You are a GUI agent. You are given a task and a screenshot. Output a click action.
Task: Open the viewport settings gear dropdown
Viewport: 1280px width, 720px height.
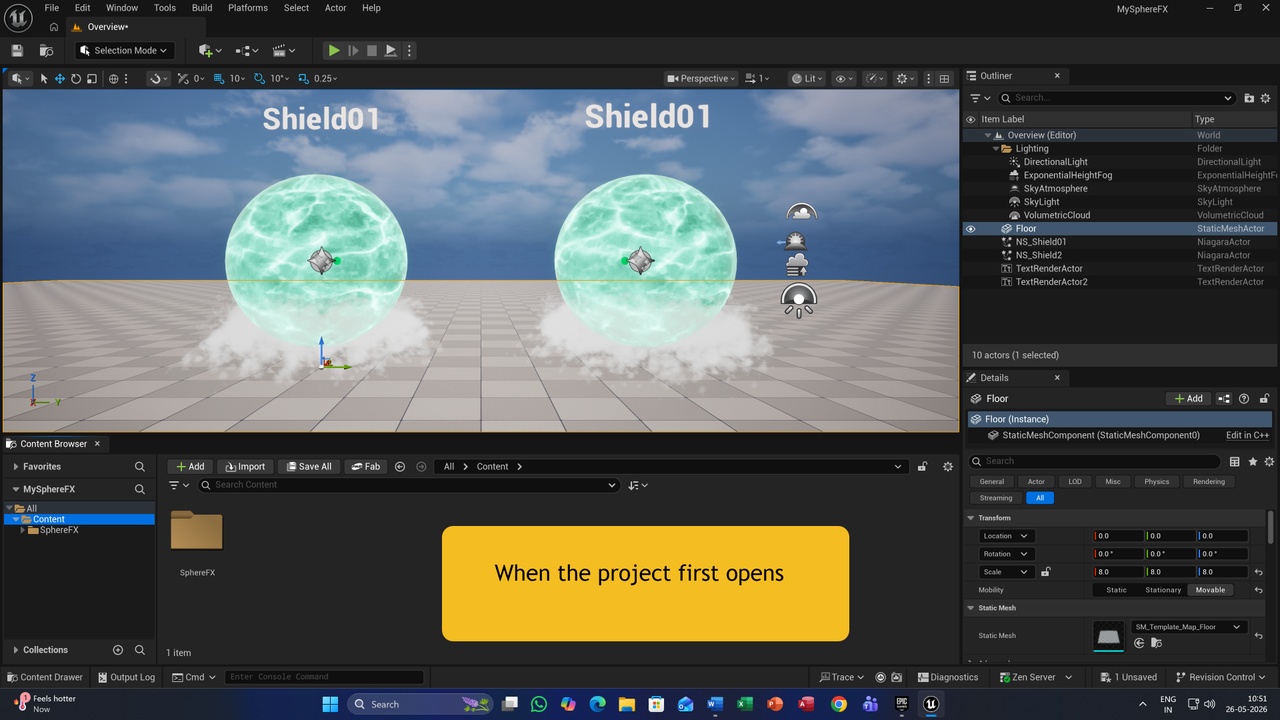(906, 78)
